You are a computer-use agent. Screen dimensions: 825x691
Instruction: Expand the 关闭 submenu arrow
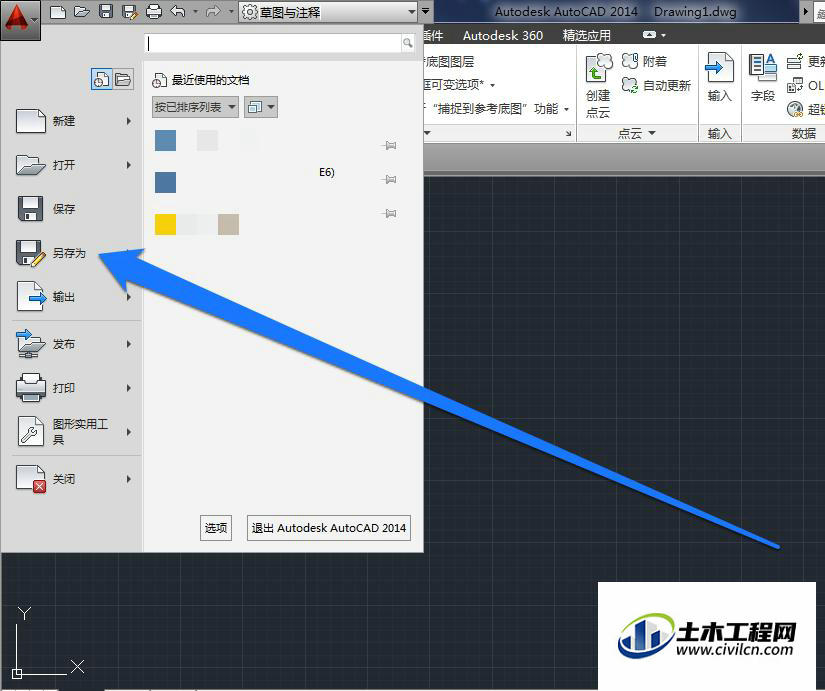point(128,479)
